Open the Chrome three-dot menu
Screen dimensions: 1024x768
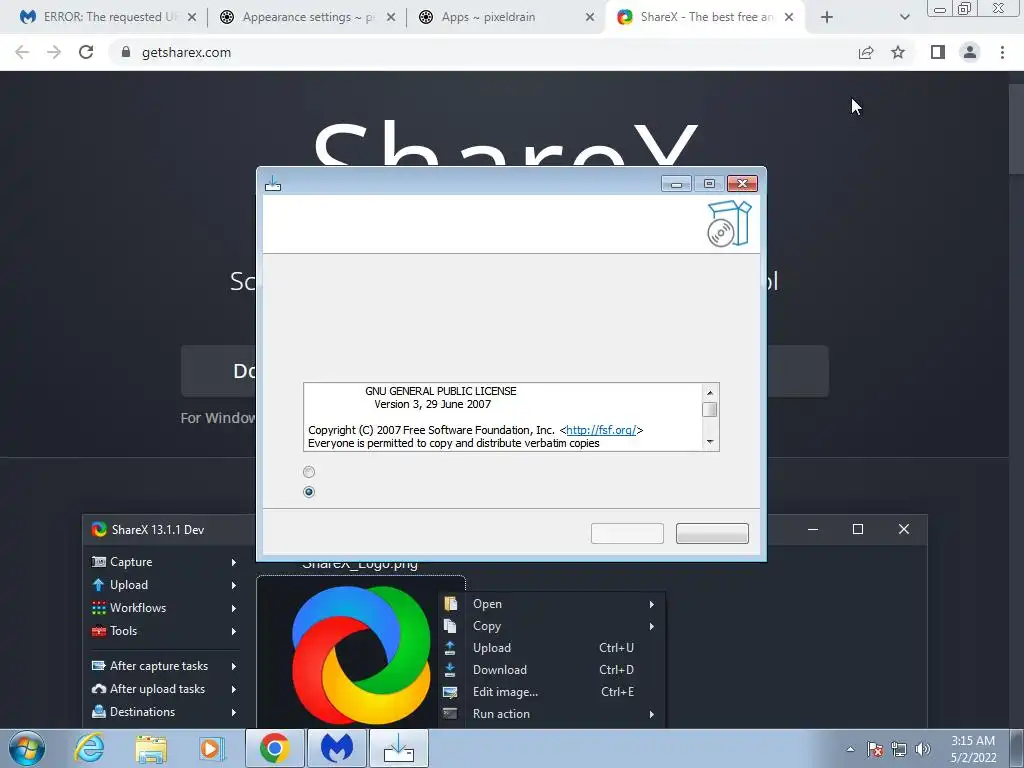point(1002,52)
